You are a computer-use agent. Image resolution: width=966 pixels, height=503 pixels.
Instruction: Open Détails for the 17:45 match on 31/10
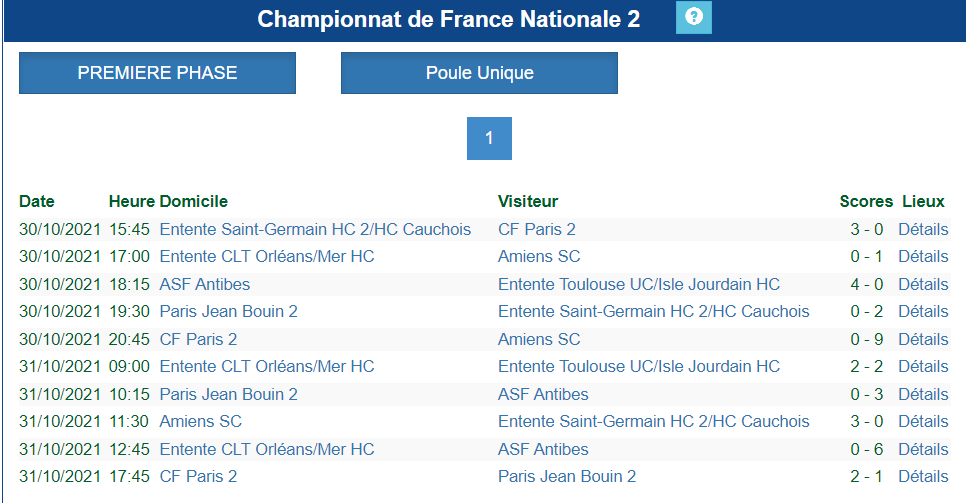(x=923, y=476)
